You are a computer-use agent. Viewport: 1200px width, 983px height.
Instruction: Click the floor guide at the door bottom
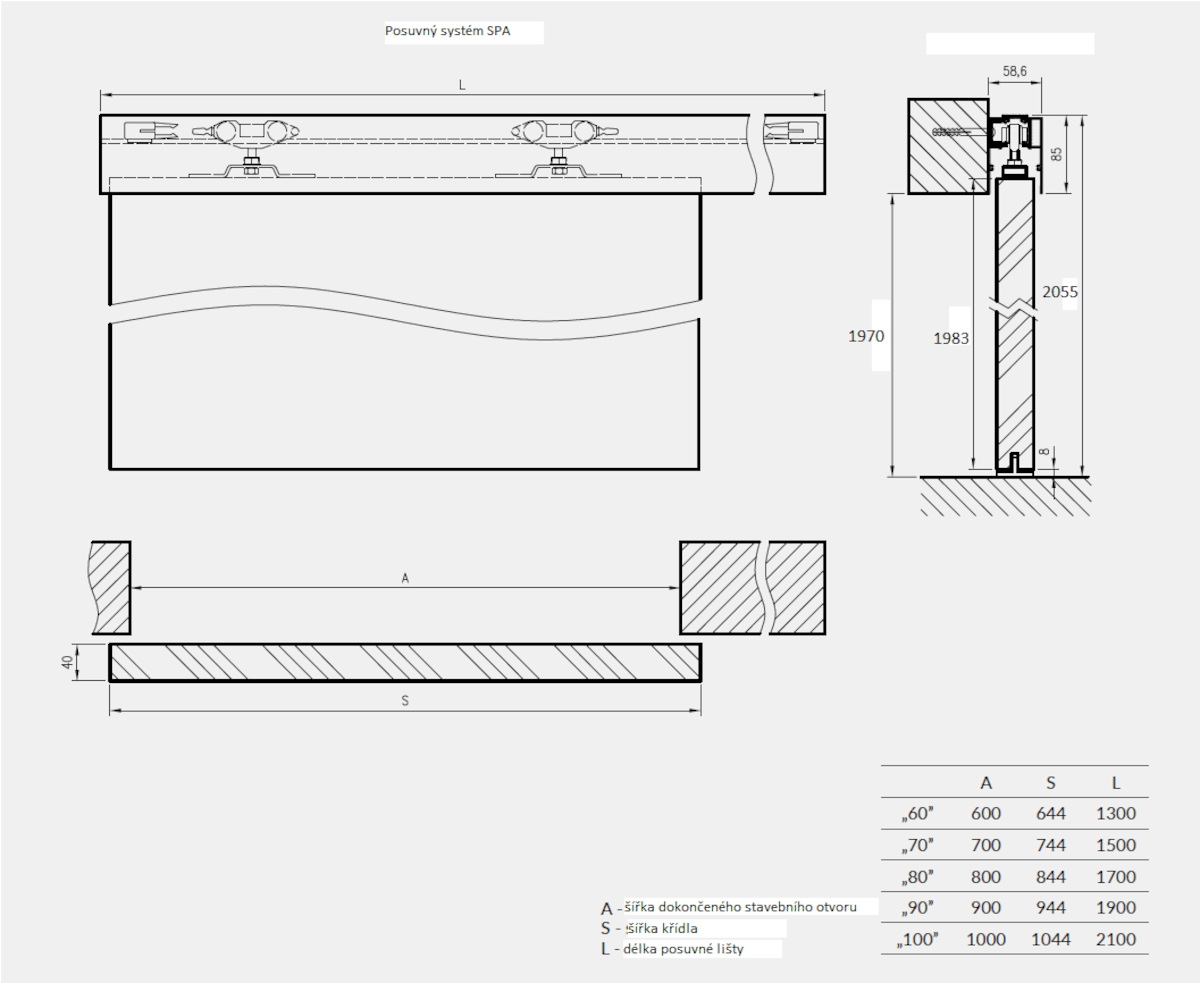point(1013,462)
